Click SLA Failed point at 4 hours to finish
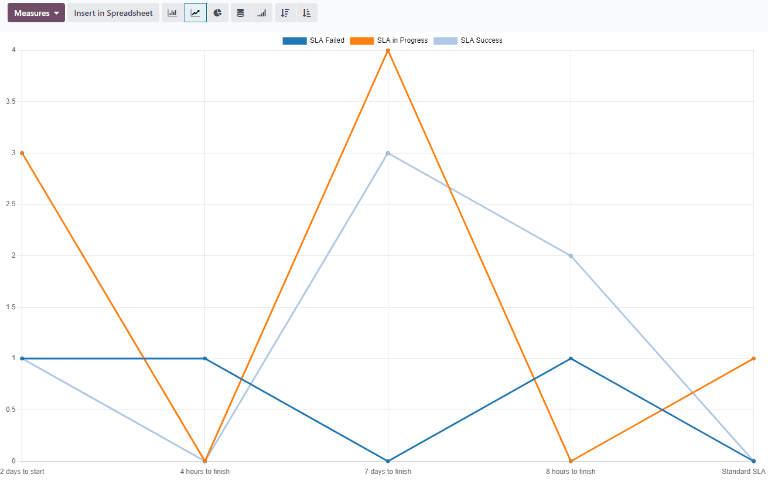 pyautogui.click(x=204, y=358)
